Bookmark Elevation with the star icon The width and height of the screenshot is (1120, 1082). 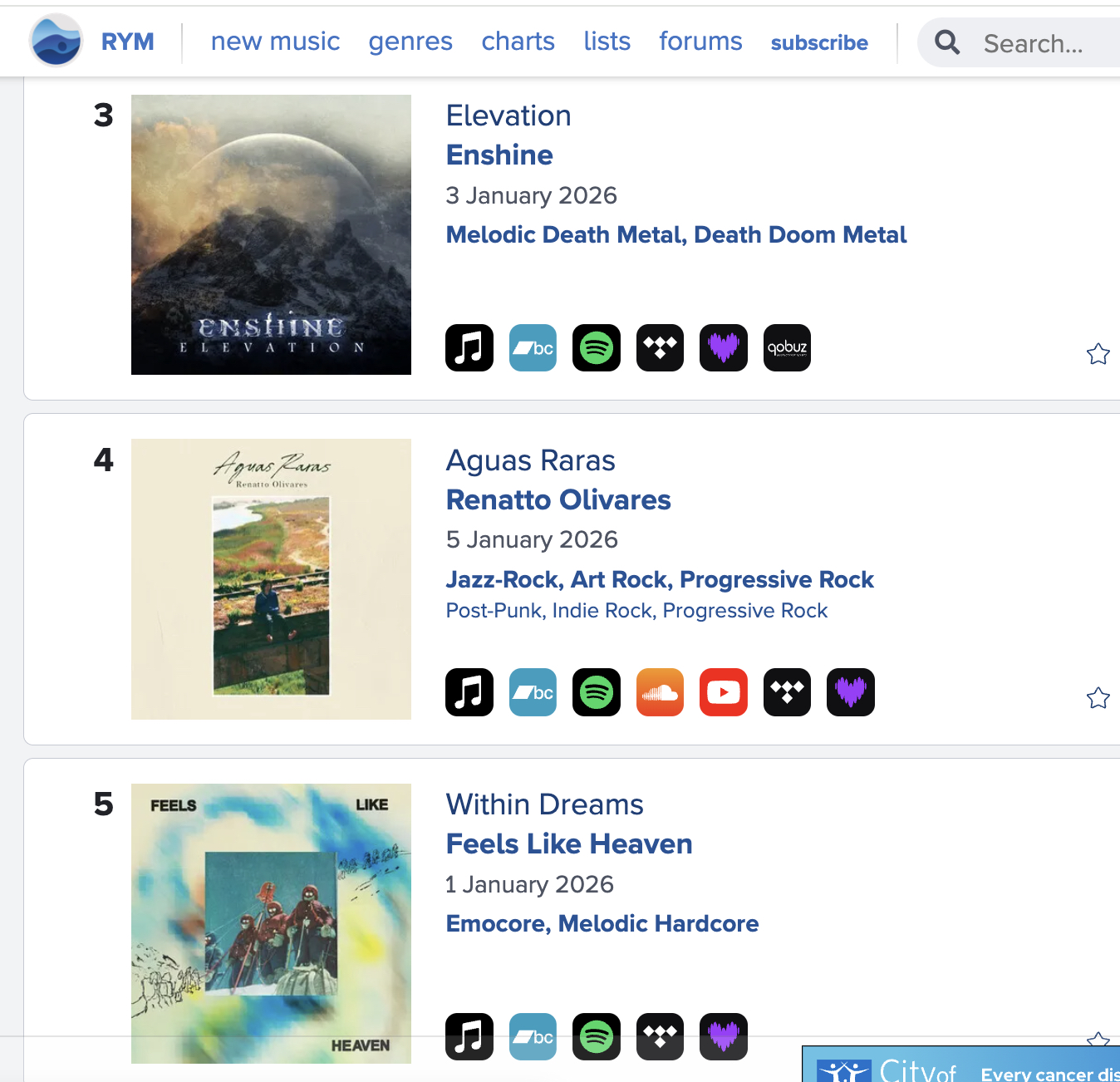coord(1098,354)
